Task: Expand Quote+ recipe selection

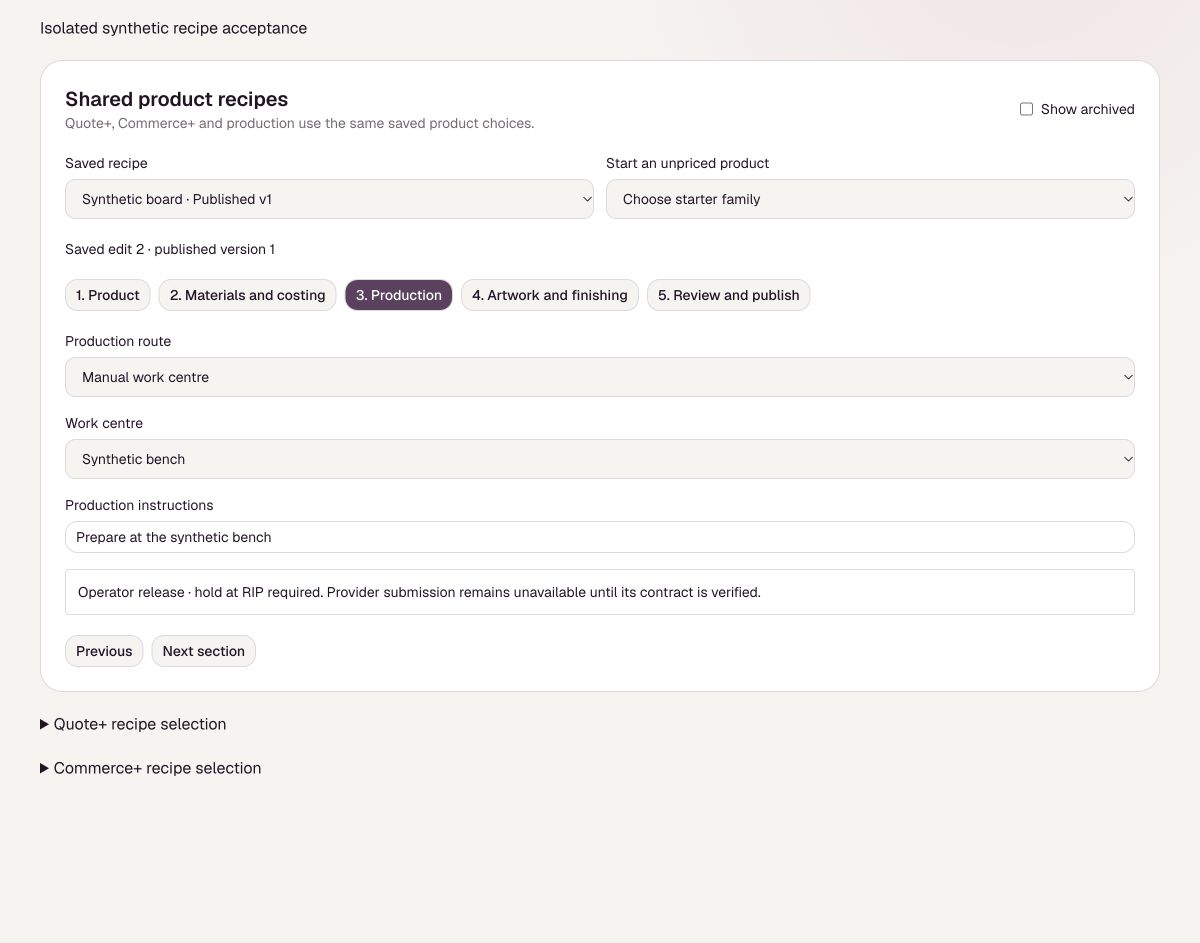Action: pos(133,724)
